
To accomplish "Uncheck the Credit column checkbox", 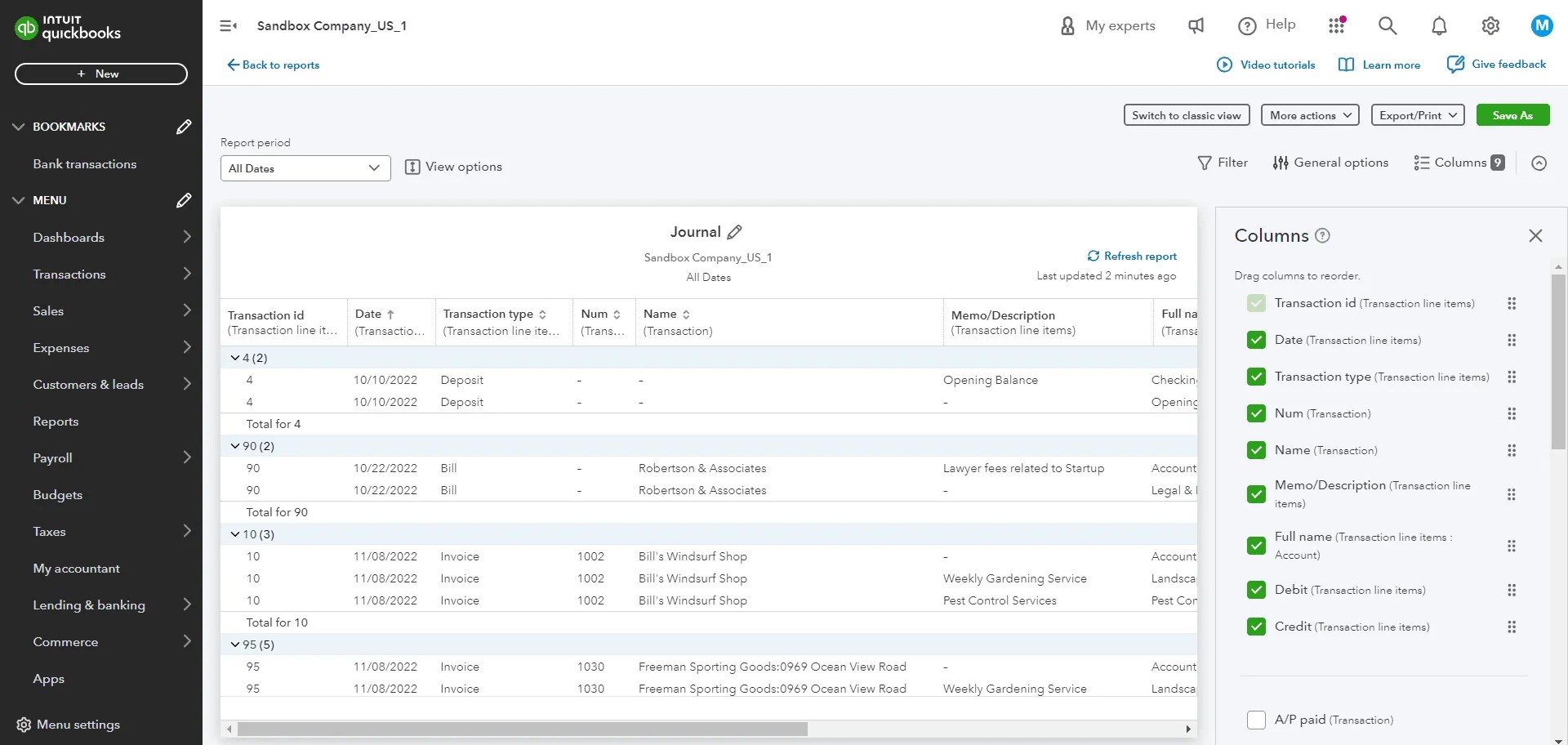I will click(x=1256, y=627).
